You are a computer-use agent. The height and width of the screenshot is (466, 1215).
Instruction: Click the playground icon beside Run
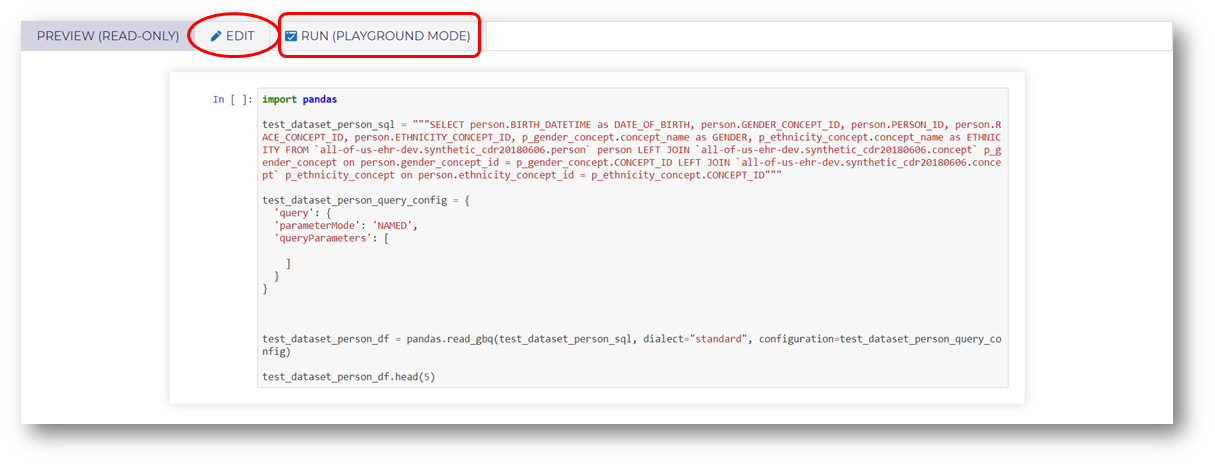291,36
